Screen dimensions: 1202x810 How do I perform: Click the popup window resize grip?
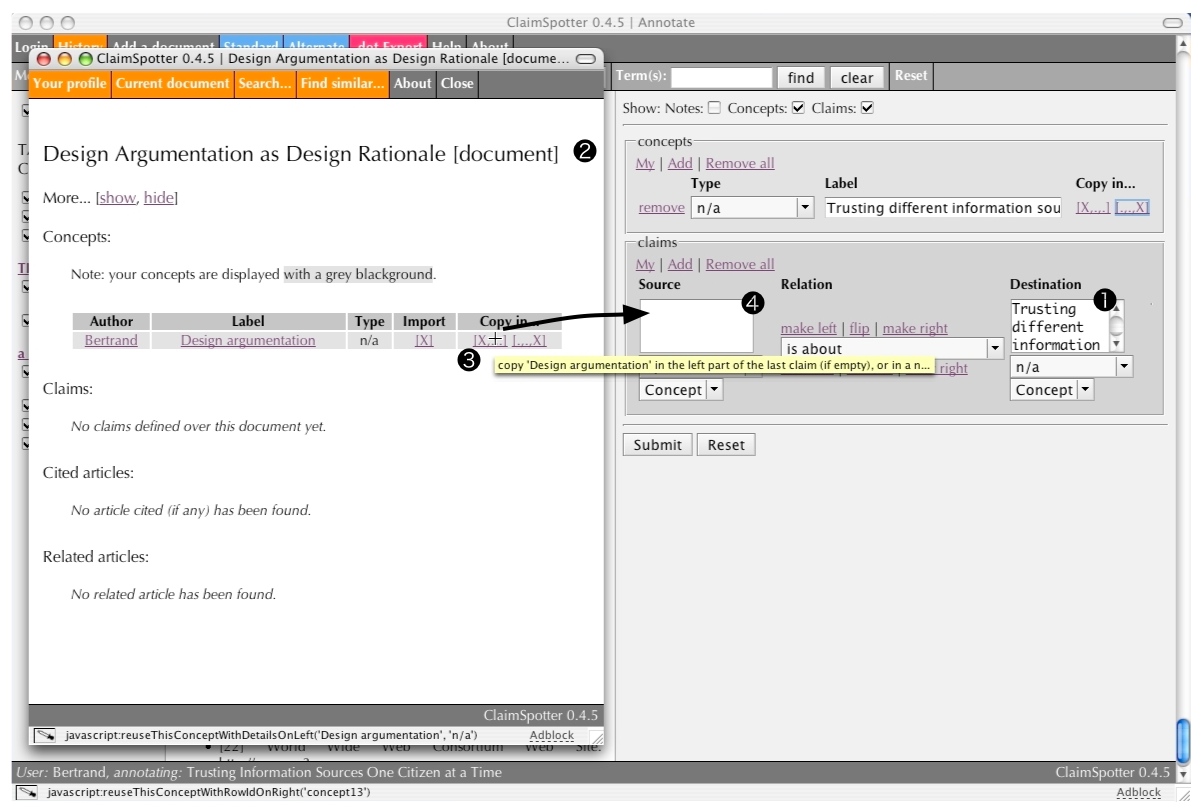tap(596, 737)
